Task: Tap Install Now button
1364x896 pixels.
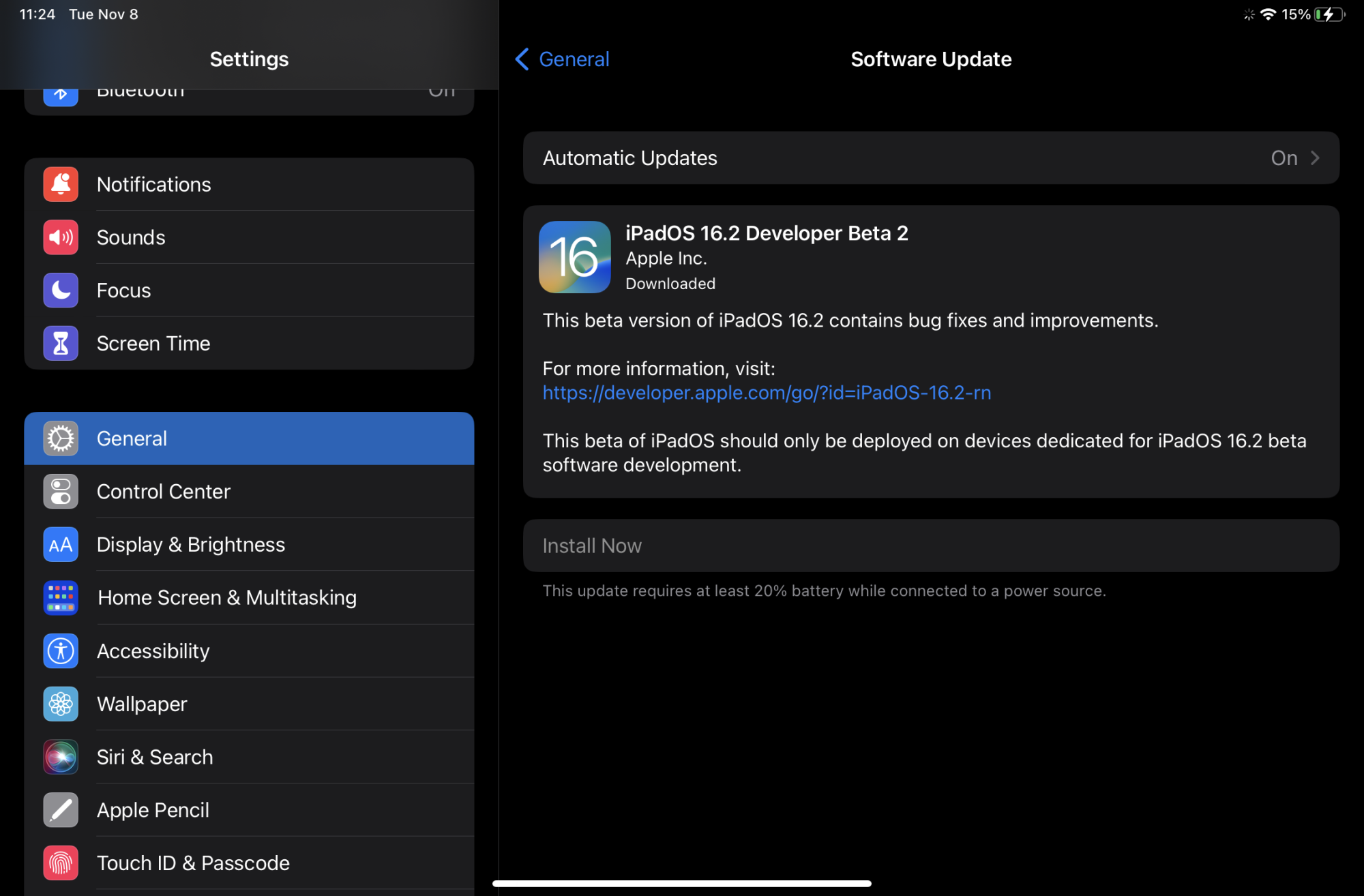Action: tap(931, 546)
